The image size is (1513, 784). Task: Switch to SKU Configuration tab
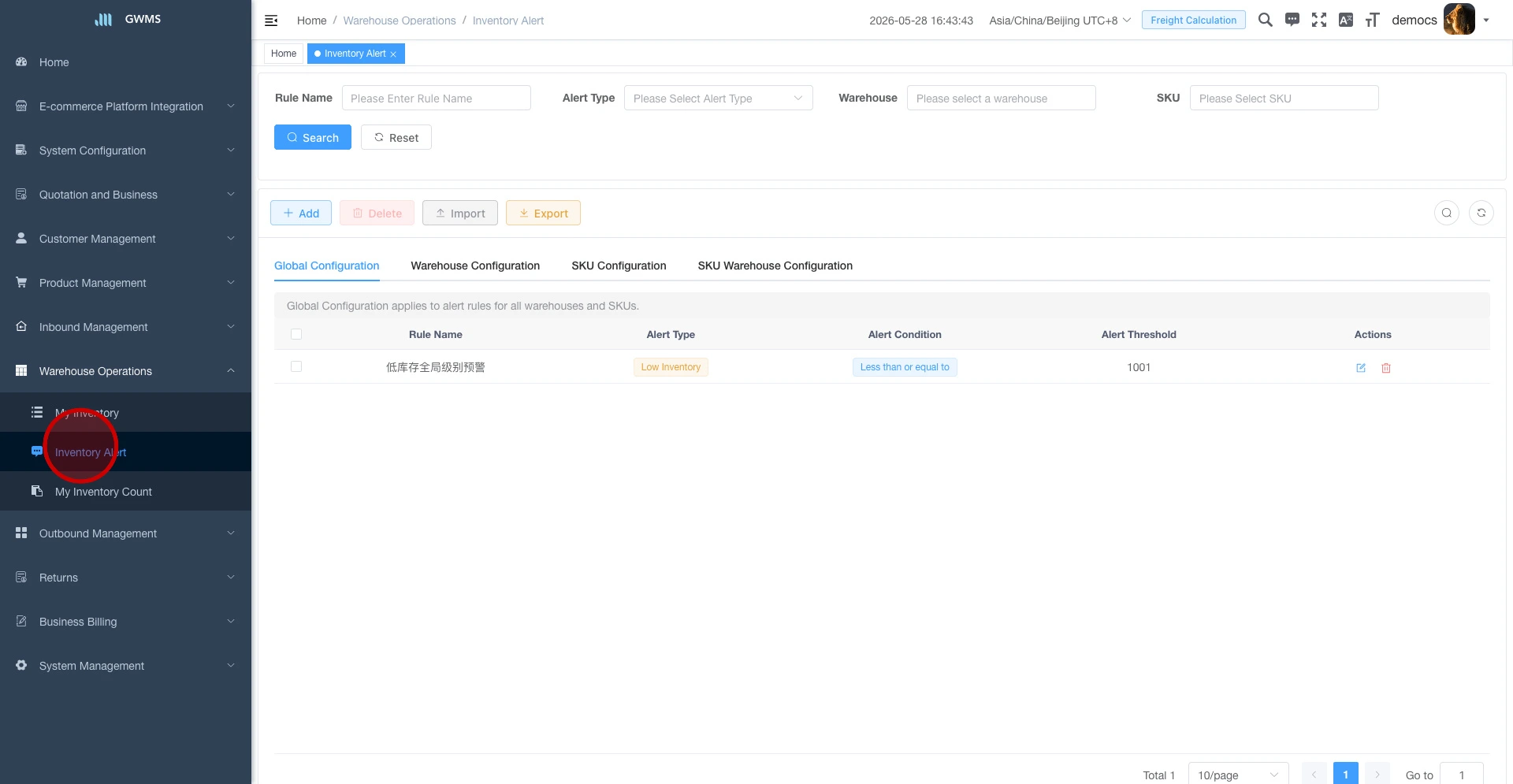pyautogui.click(x=619, y=266)
